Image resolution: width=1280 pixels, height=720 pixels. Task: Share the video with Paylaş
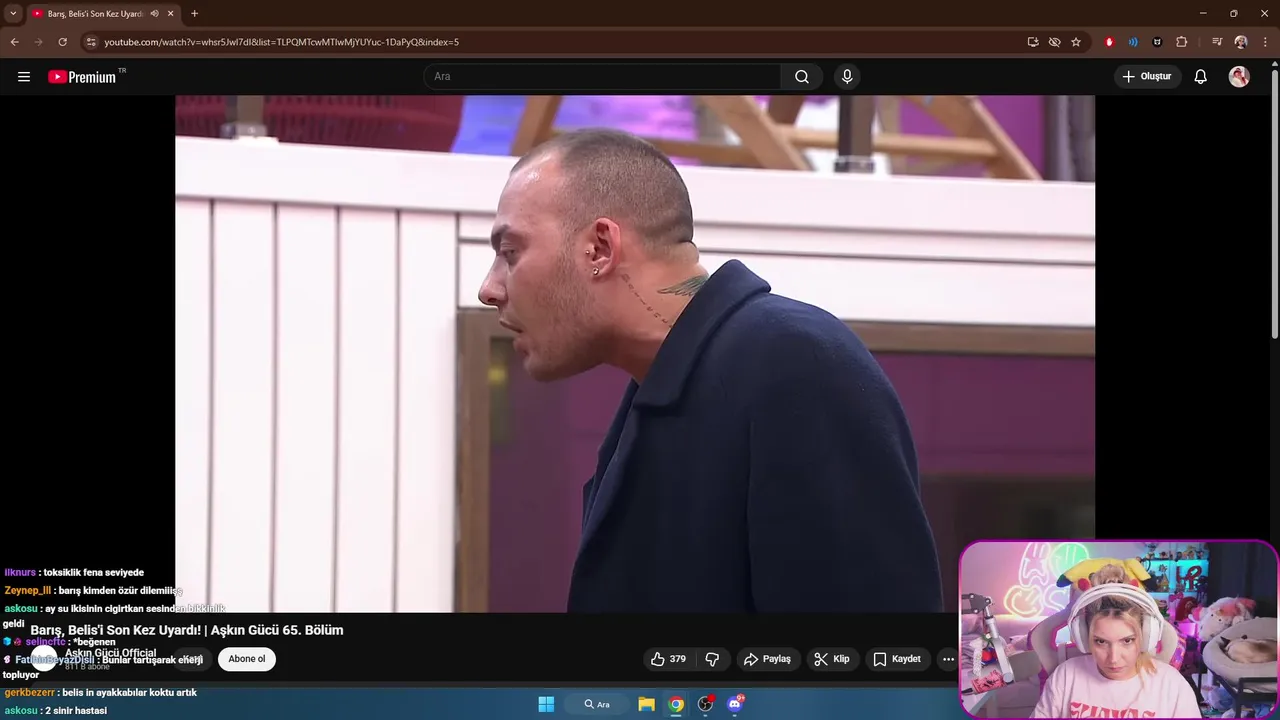click(767, 659)
